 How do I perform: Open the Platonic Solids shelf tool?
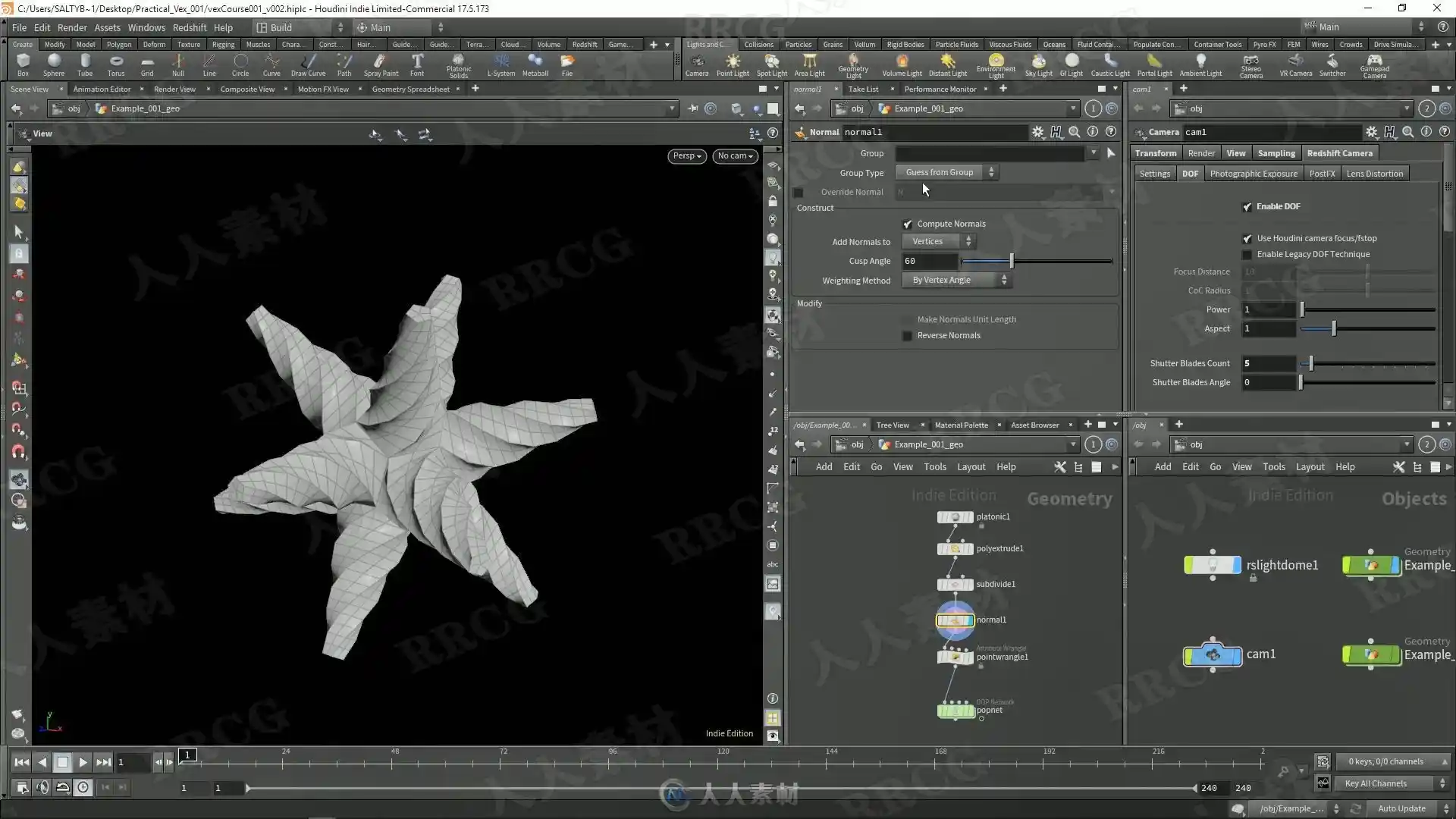[x=458, y=65]
